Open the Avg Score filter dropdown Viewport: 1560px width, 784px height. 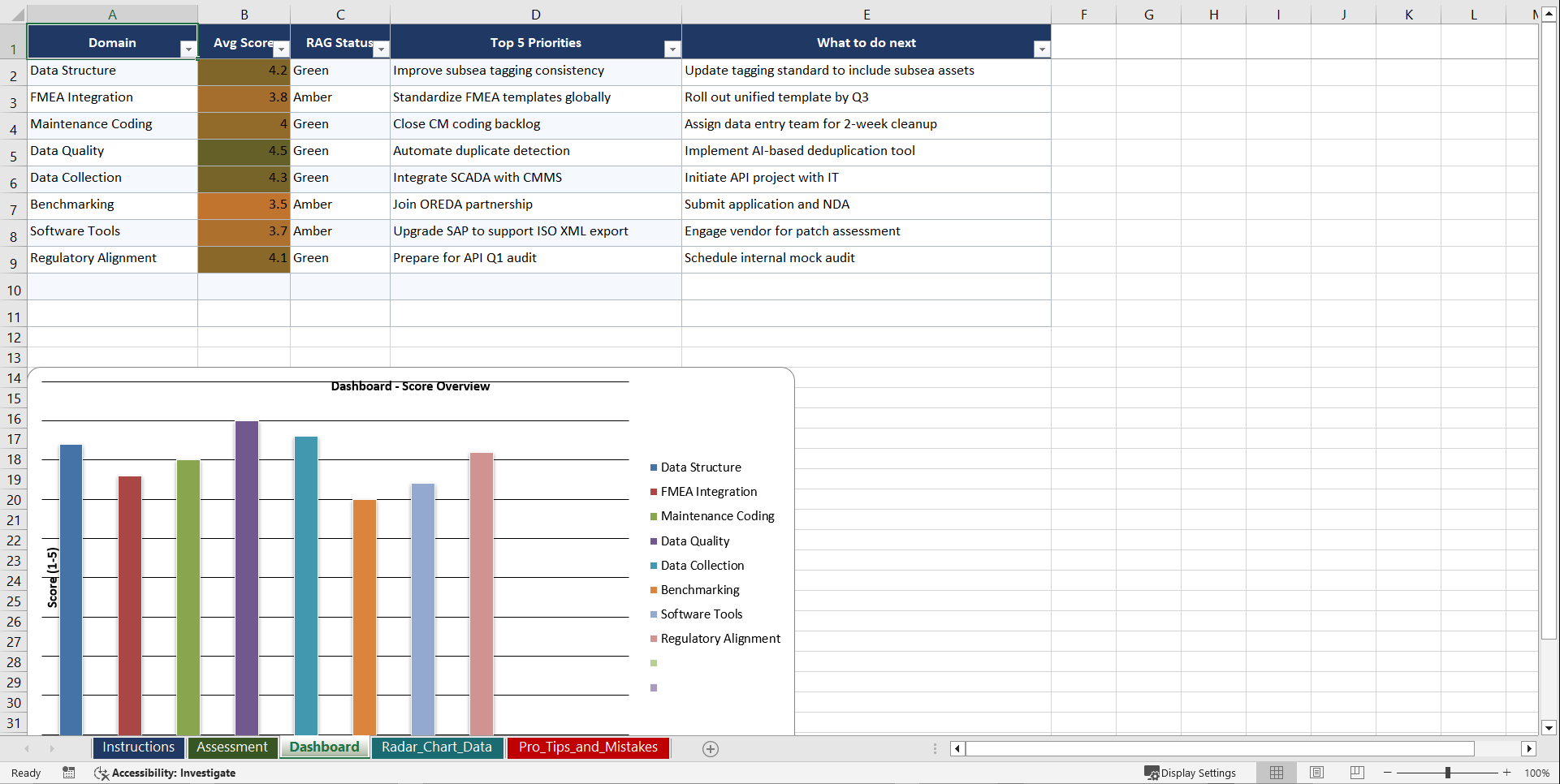pyautogui.click(x=281, y=49)
